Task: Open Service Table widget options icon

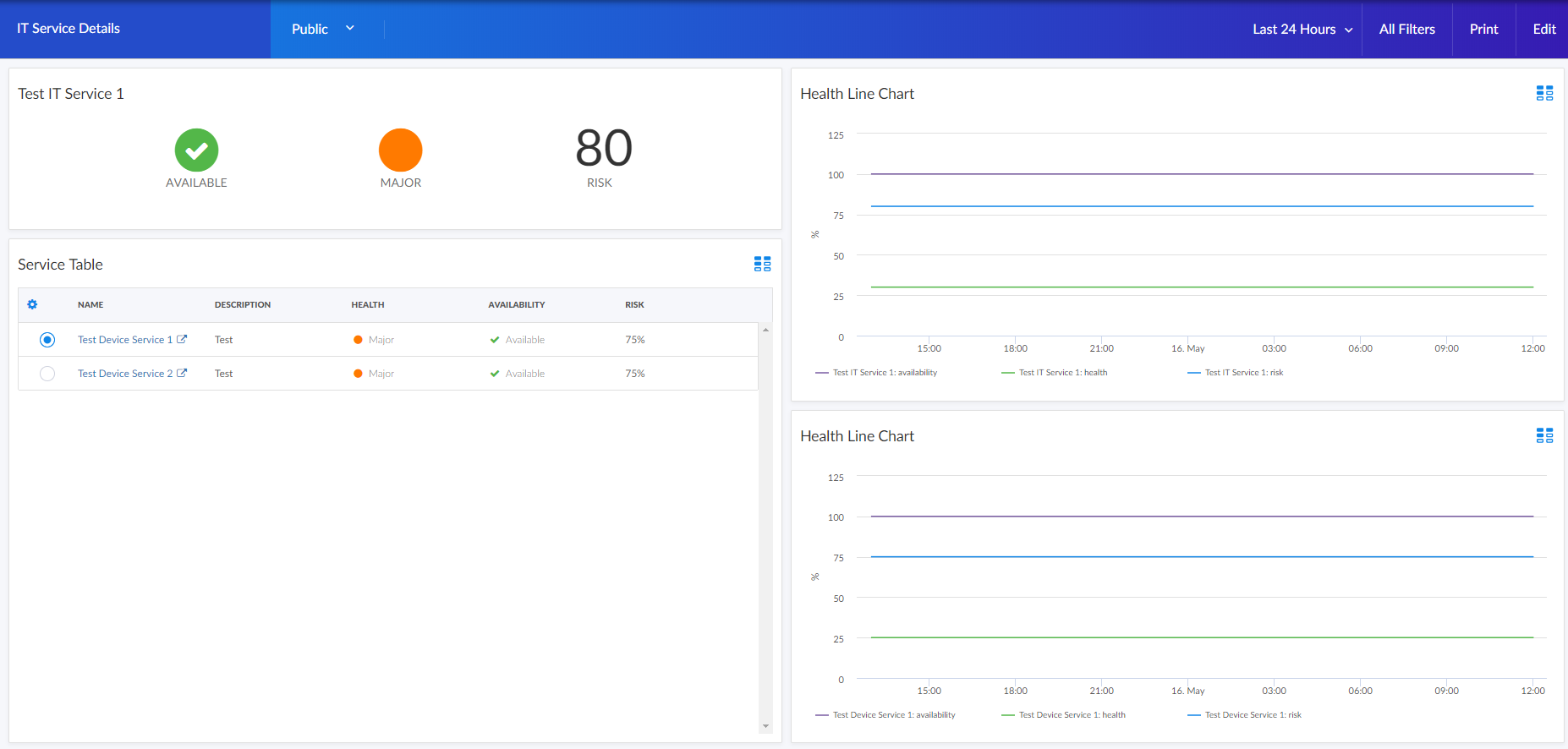Action: (x=762, y=264)
